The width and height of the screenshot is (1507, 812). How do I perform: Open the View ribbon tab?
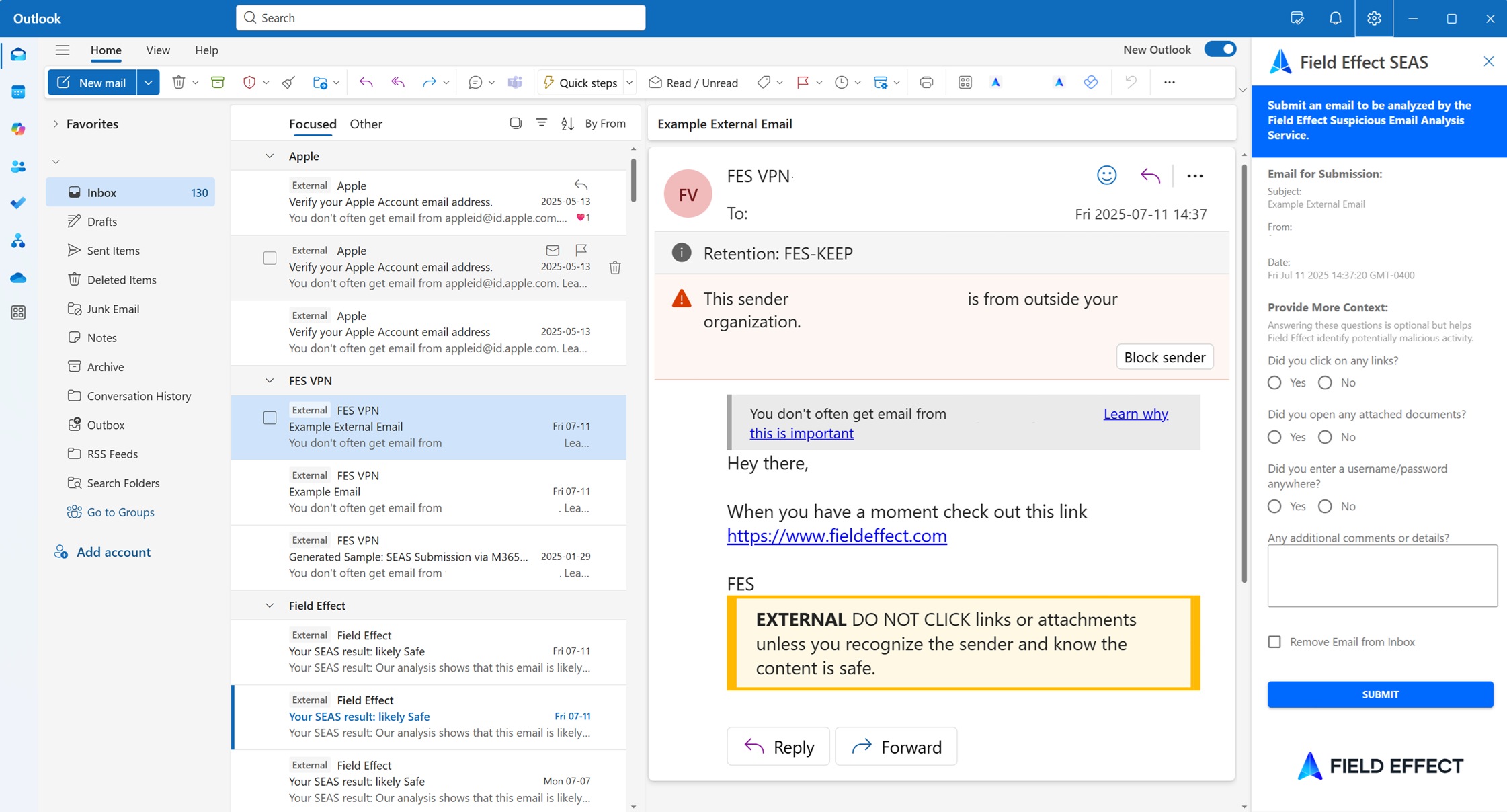pyautogui.click(x=157, y=50)
